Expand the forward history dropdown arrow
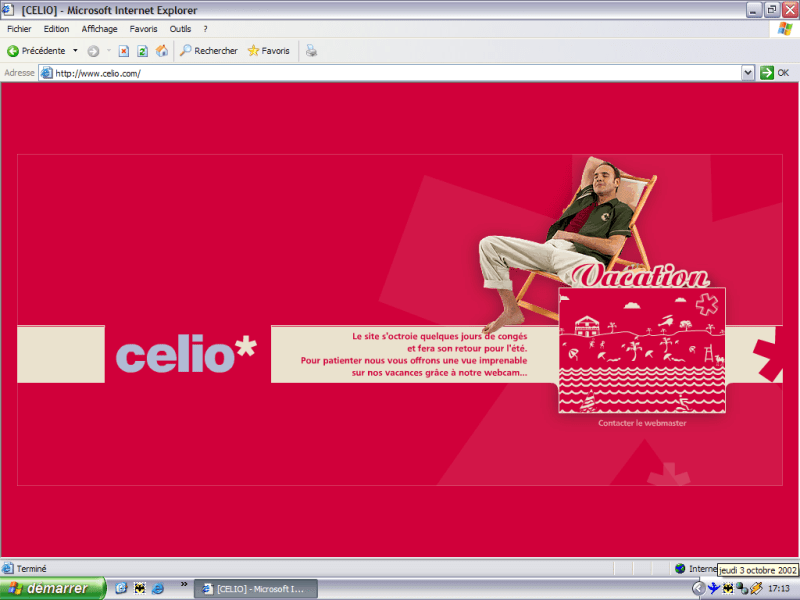Viewport: 800px width, 600px height. coord(109,51)
